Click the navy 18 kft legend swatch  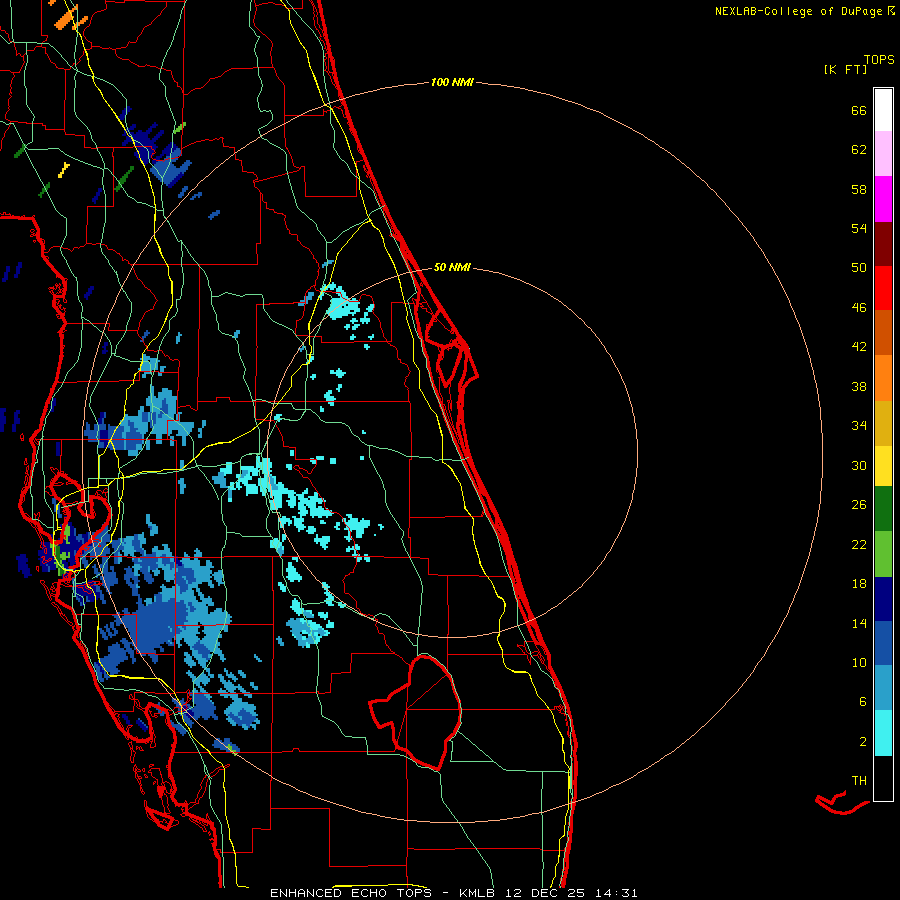883,599
